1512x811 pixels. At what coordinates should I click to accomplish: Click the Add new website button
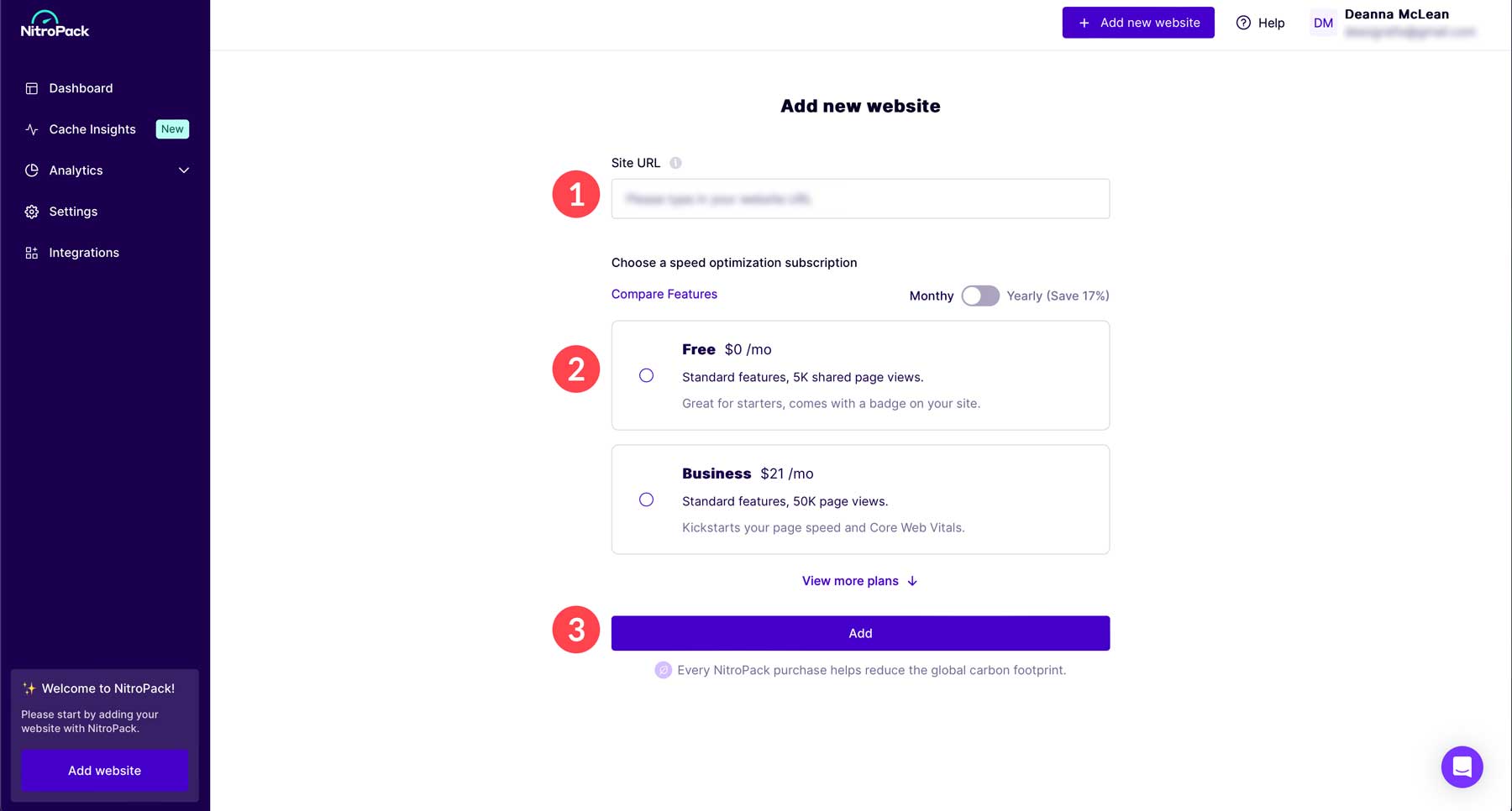coord(1137,23)
